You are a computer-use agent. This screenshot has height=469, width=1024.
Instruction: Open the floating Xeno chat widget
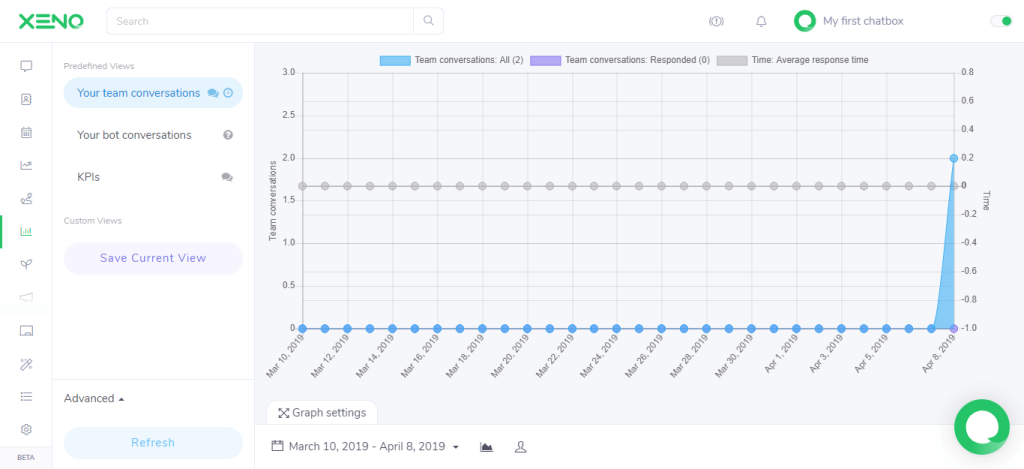(x=982, y=427)
